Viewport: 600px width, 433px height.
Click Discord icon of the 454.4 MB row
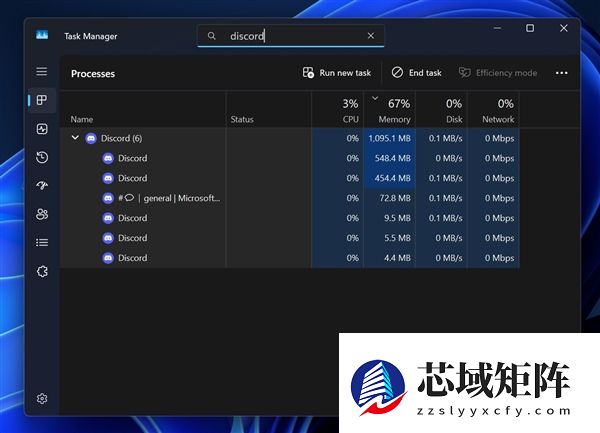click(x=108, y=178)
